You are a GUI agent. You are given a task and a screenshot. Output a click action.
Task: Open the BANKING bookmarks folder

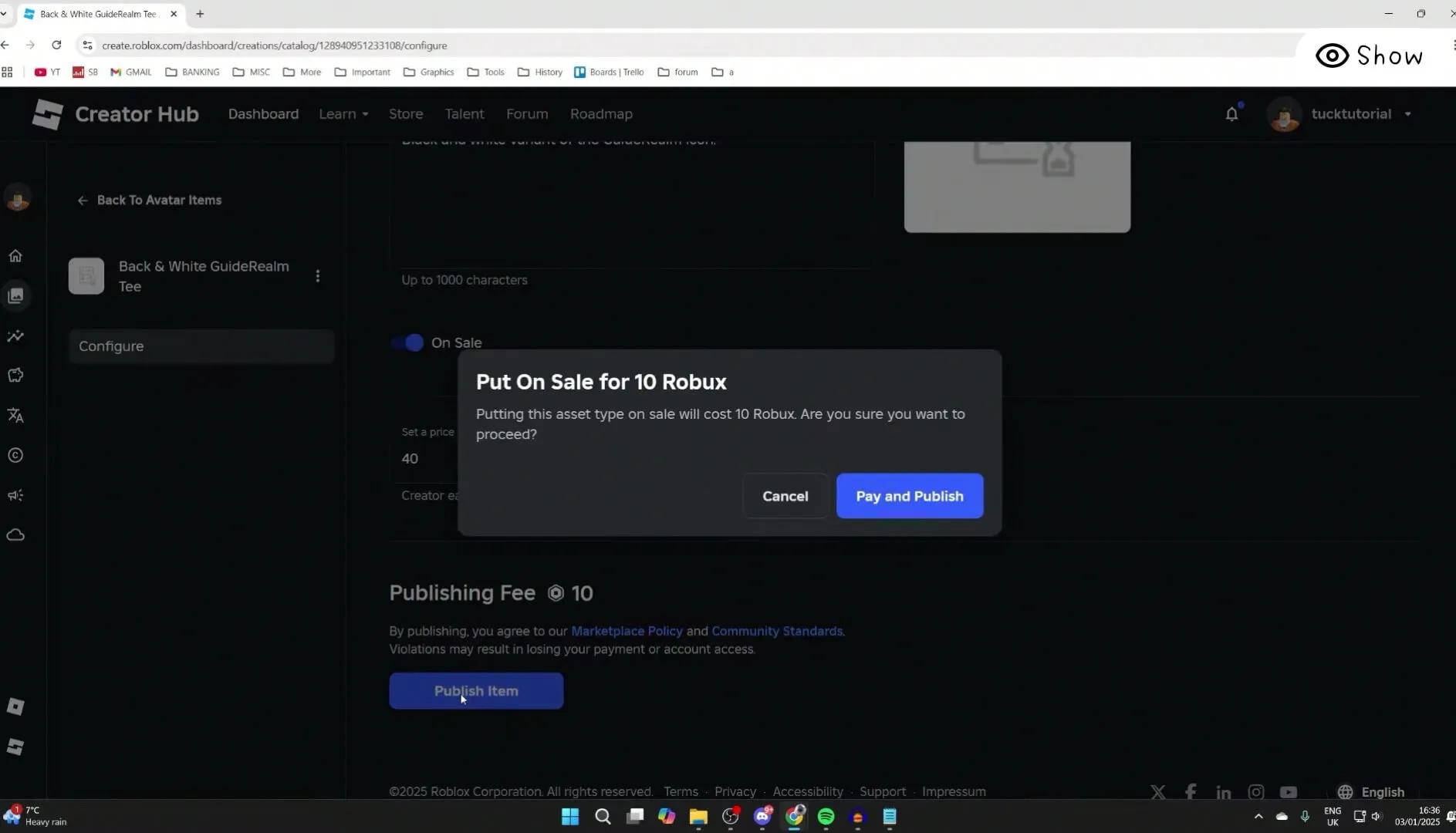(x=192, y=73)
